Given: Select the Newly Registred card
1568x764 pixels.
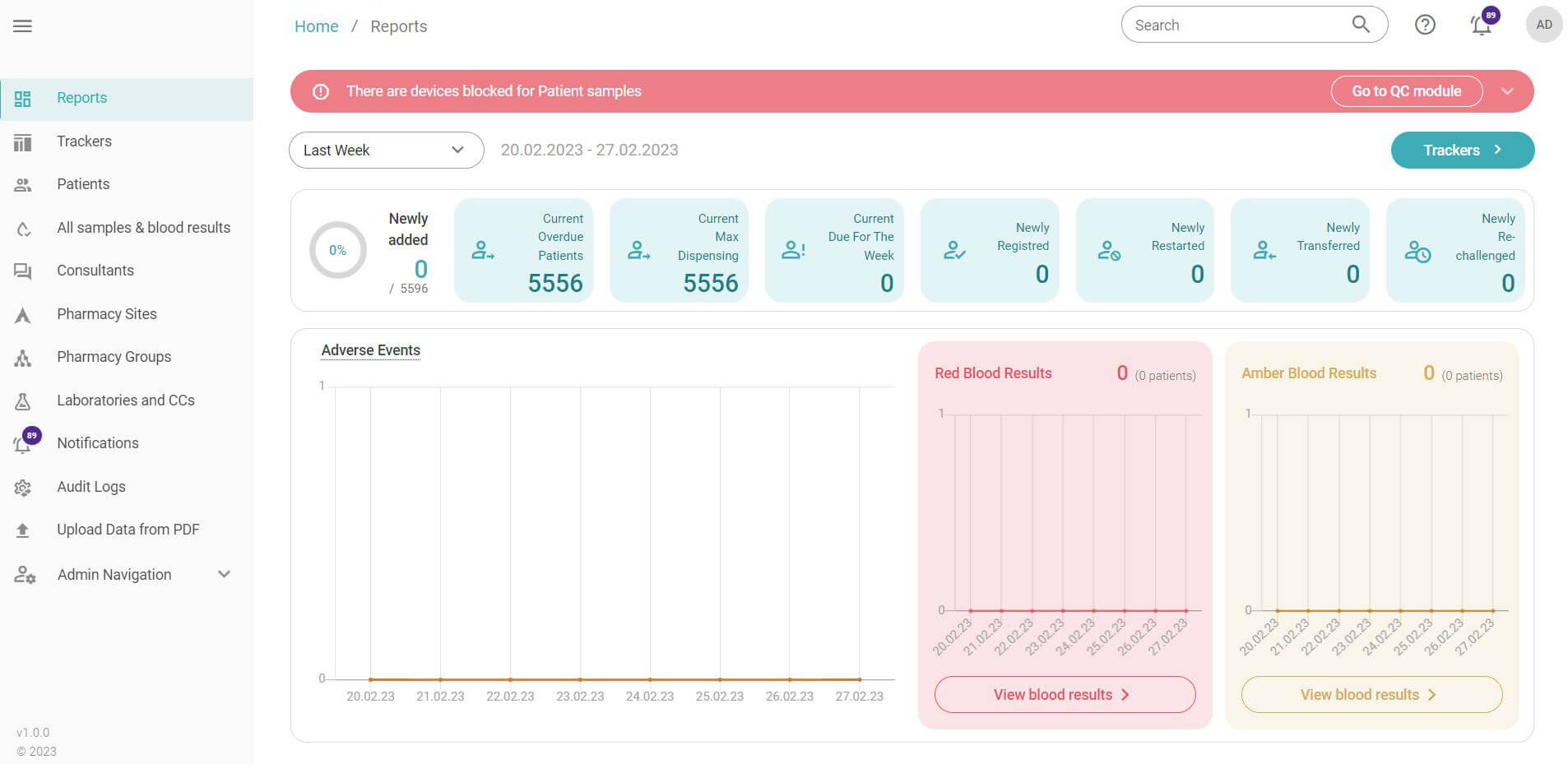Looking at the screenshot, I should 990,250.
